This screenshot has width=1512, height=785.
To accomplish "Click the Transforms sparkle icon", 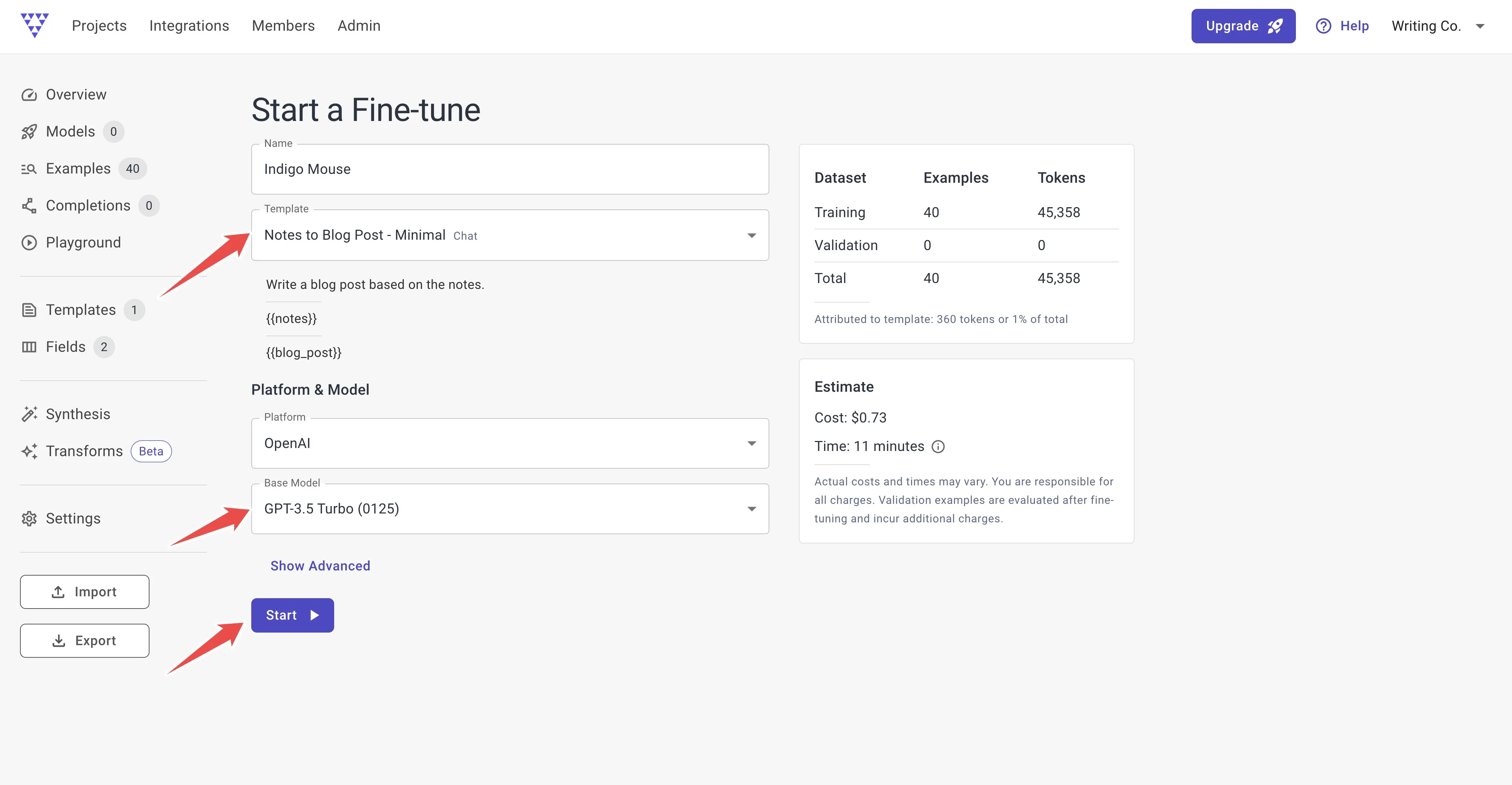I will pyautogui.click(x=29, y=451).
